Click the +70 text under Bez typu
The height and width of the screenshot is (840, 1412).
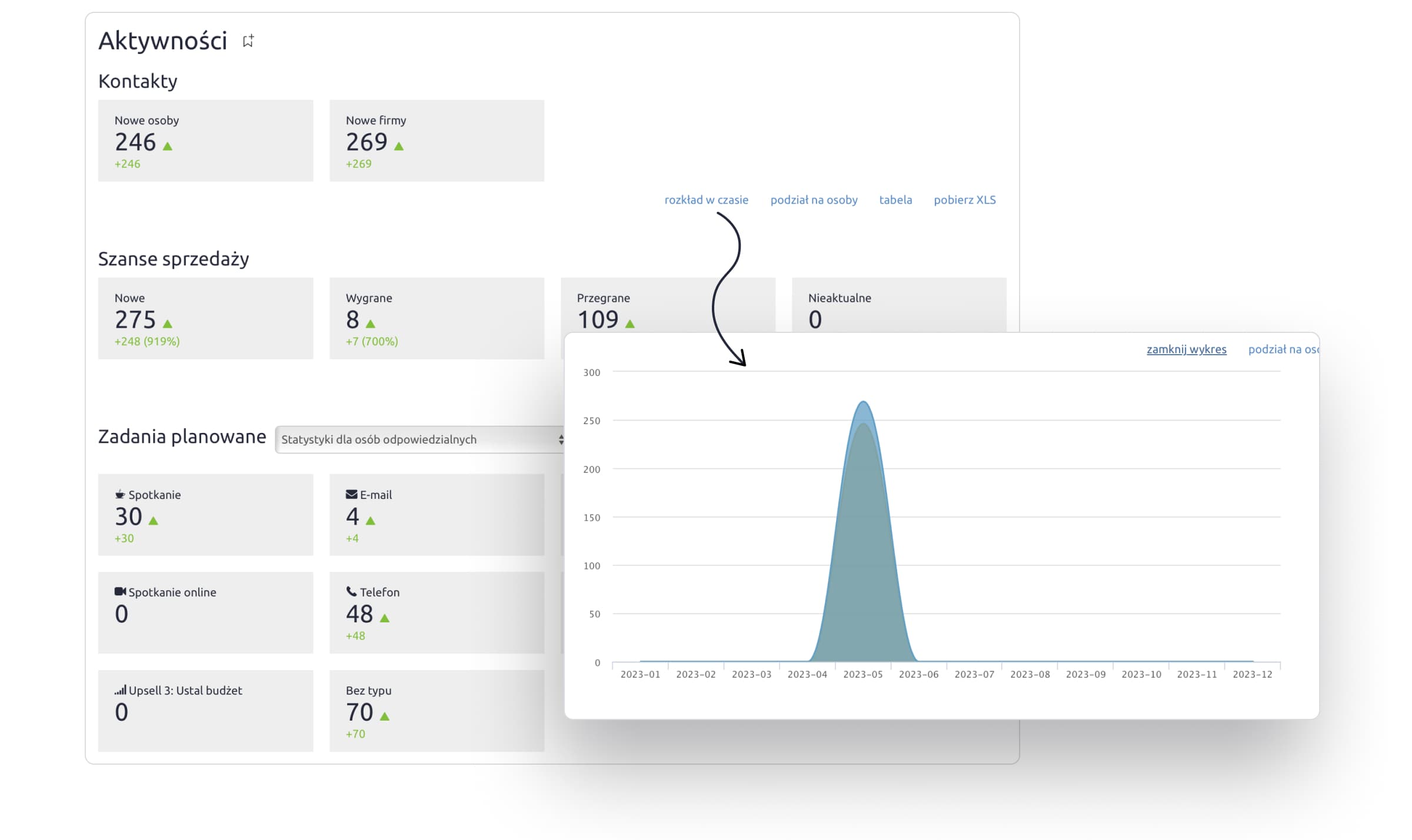point(355,734)
